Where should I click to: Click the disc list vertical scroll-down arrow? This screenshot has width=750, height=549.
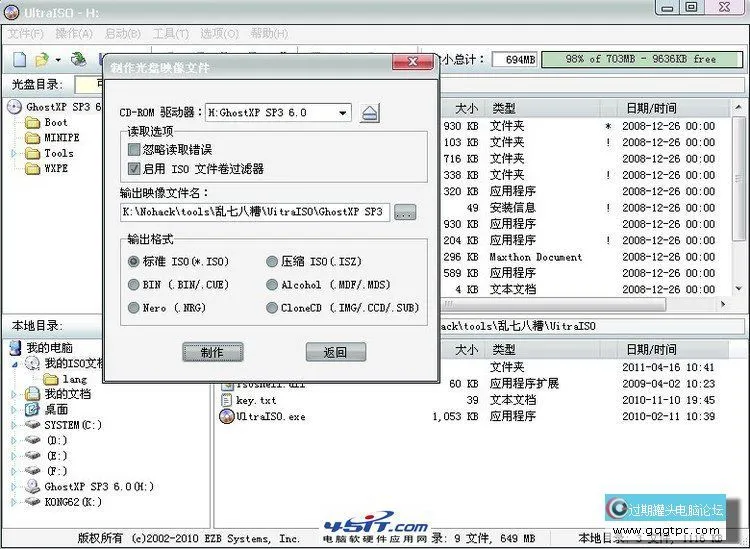(x=739, y=288)
